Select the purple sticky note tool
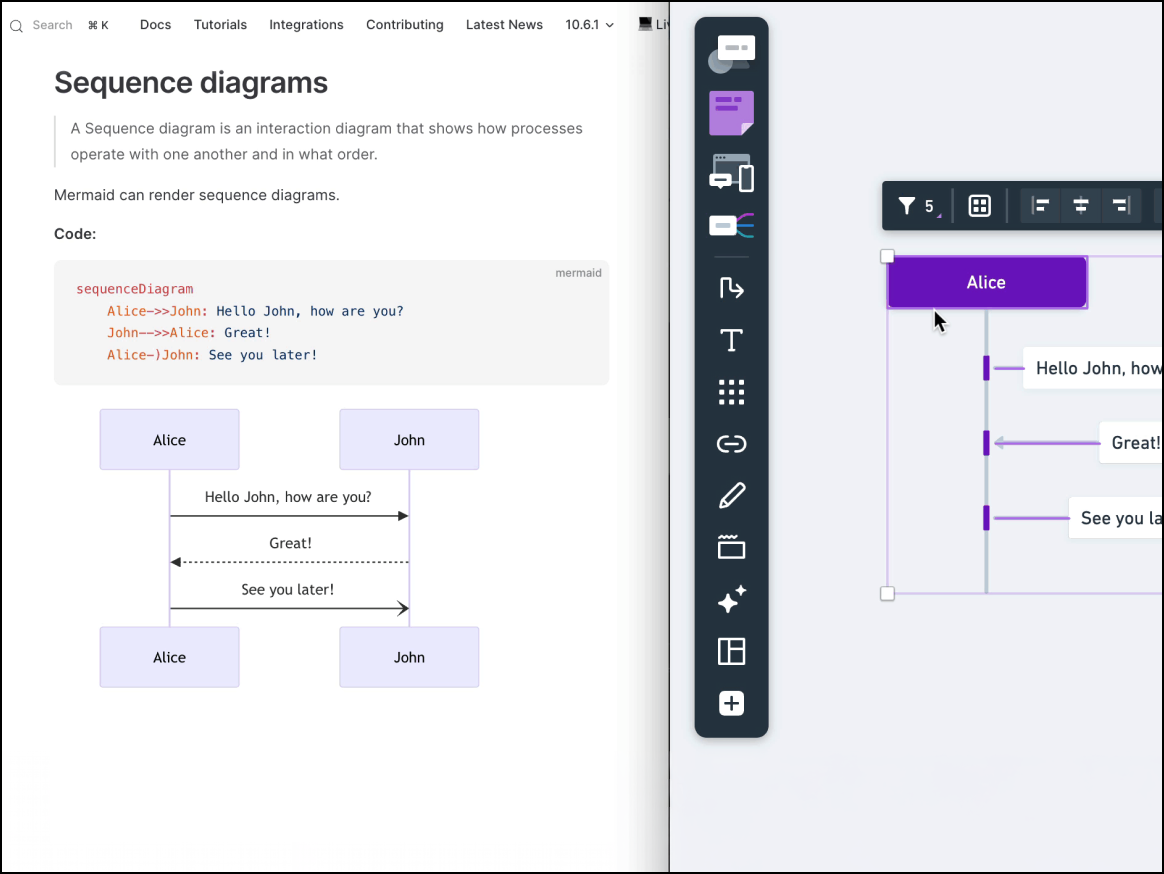The image size is (1164, 874). pos(731,113)
